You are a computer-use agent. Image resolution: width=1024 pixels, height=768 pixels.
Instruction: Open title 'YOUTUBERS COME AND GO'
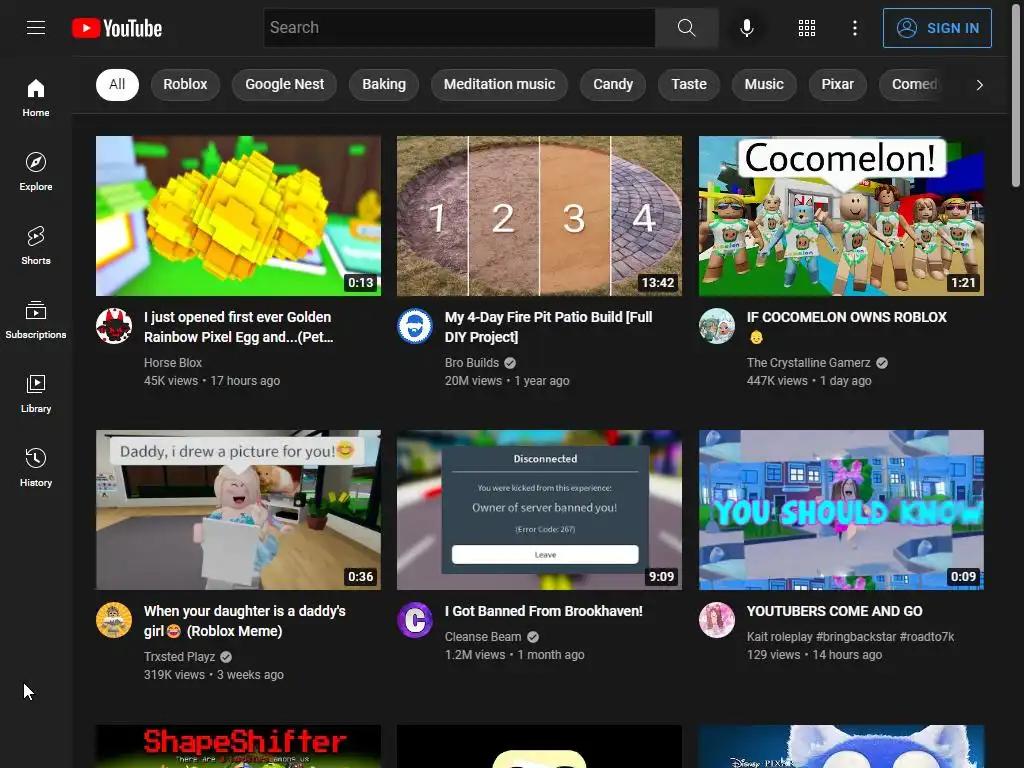(835, 611)
